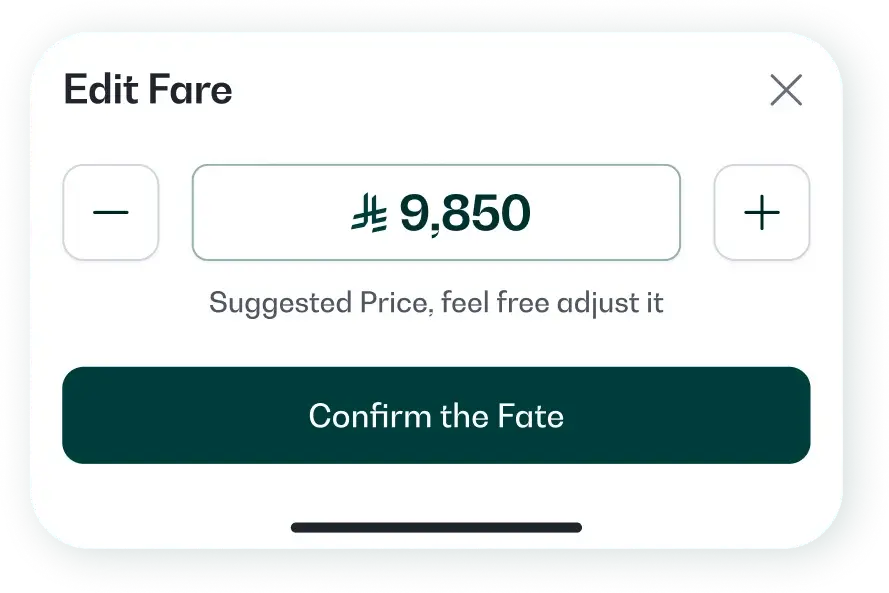889x593 pixels.
Task: Increase the fare with plus button
Action: point(761,212)
